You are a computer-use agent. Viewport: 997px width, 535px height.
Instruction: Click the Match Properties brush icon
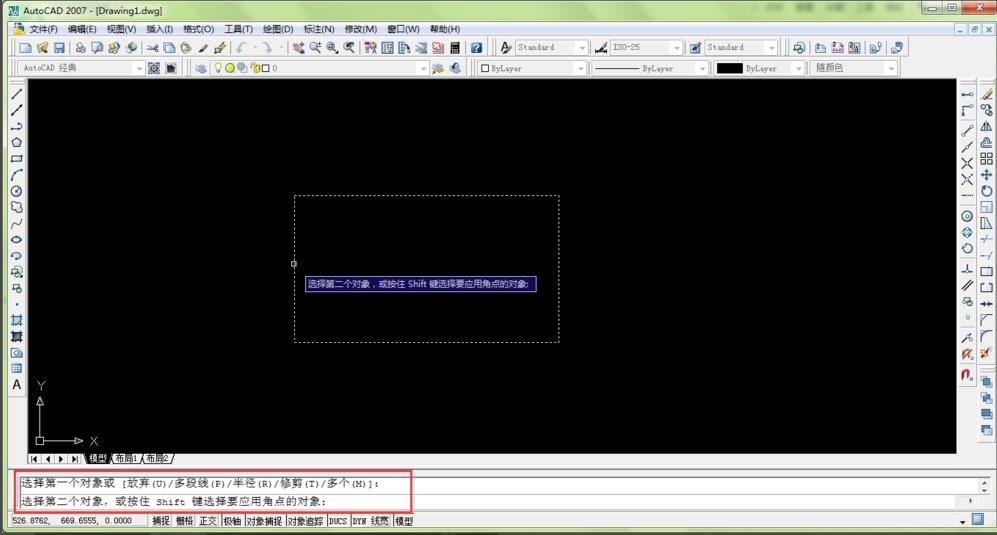(x=219, y=48)
